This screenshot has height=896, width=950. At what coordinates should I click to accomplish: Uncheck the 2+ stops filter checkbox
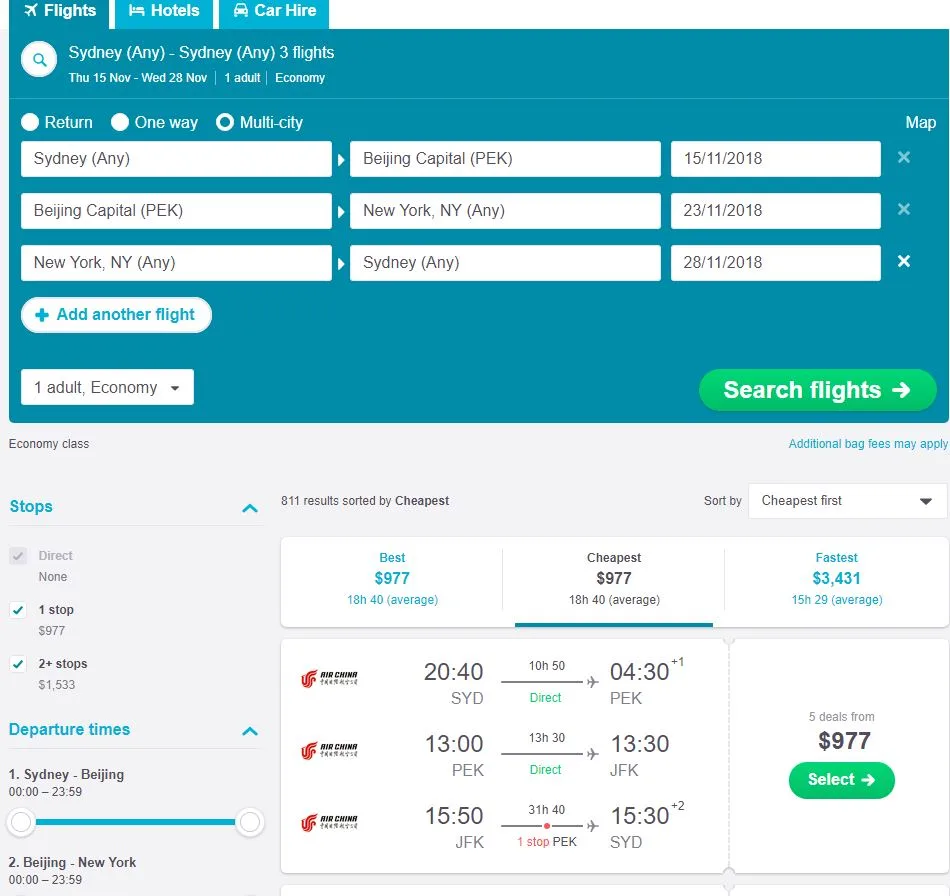click(x=18, y=664)
